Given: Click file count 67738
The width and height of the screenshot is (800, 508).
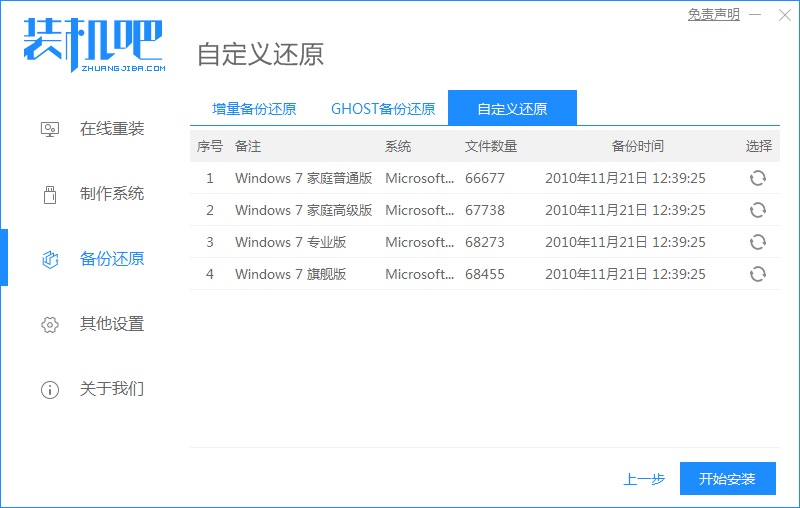Looking at the screenshot, I should [485, 210].
